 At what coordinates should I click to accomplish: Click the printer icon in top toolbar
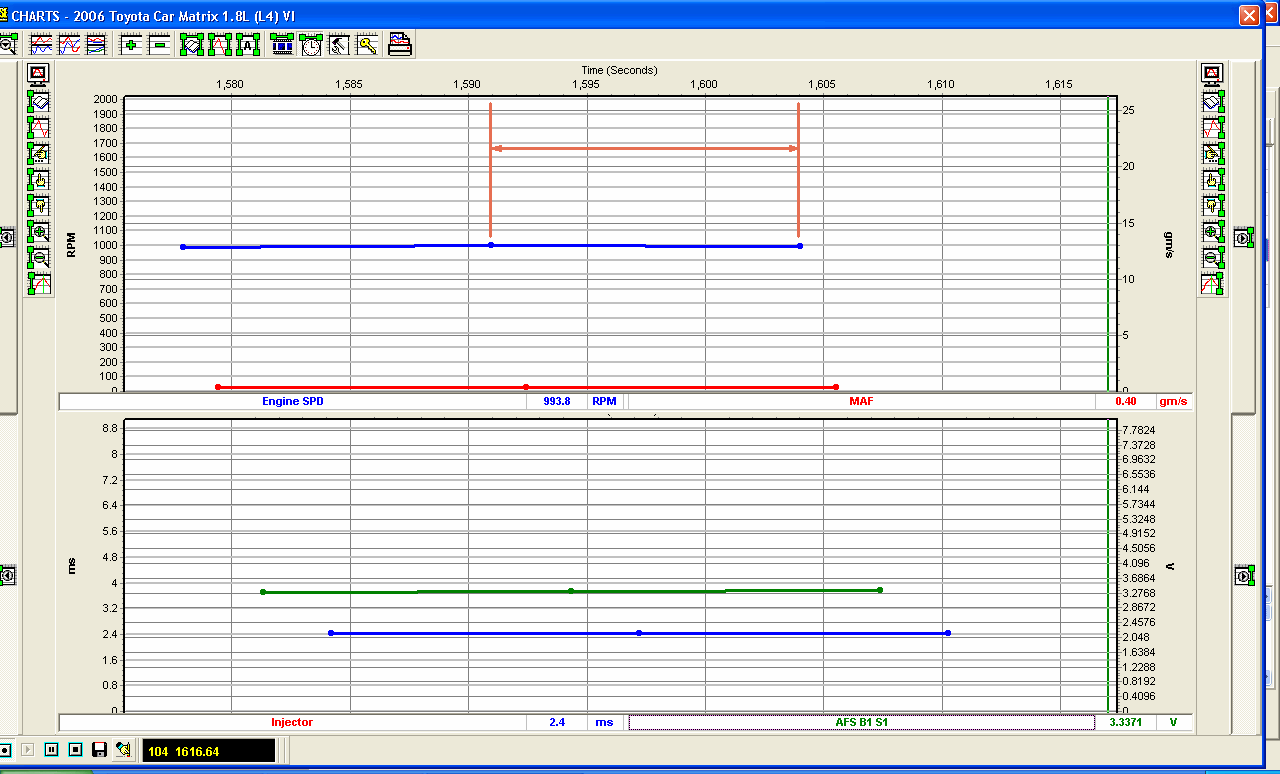click(400, 44)
